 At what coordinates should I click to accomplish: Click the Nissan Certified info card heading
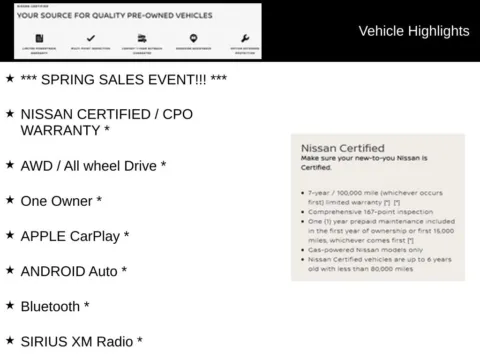point(343,148)
